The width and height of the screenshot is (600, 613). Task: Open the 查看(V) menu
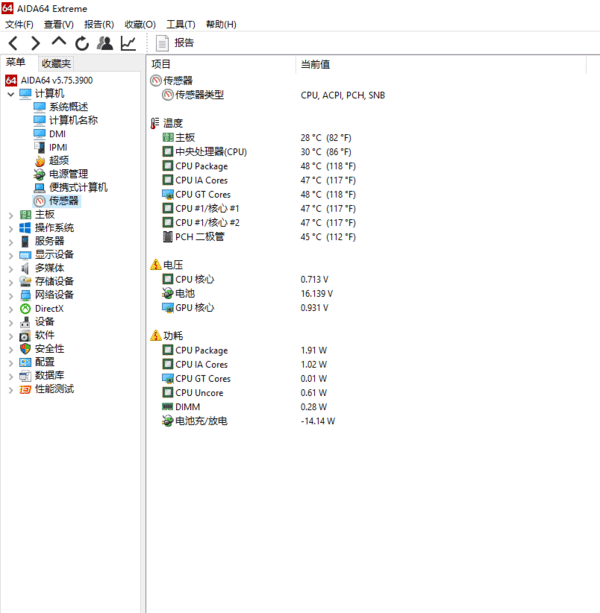(59, 24)
